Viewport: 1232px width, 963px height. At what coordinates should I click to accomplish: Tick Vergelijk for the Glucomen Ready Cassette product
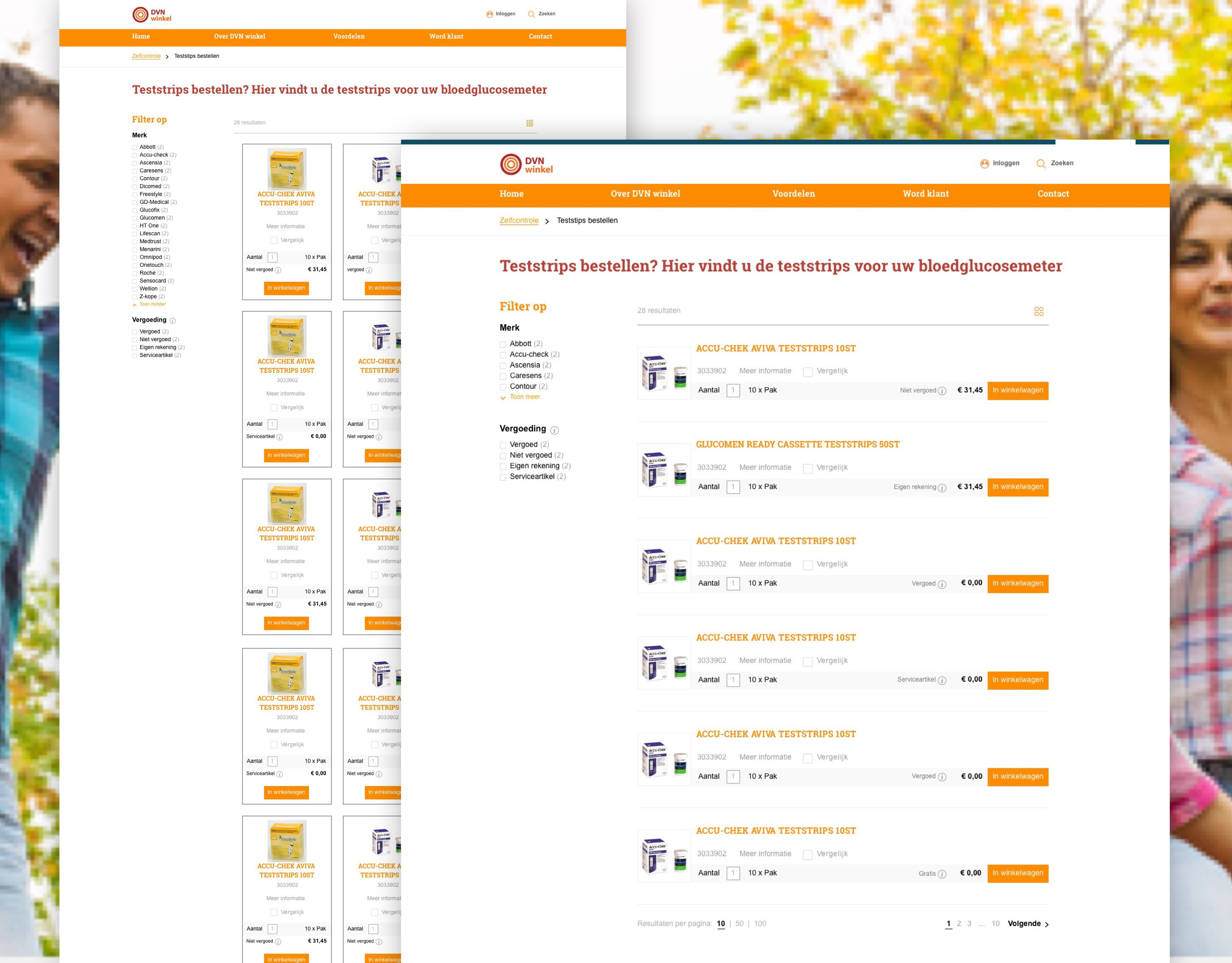click(x=807, y=469)
